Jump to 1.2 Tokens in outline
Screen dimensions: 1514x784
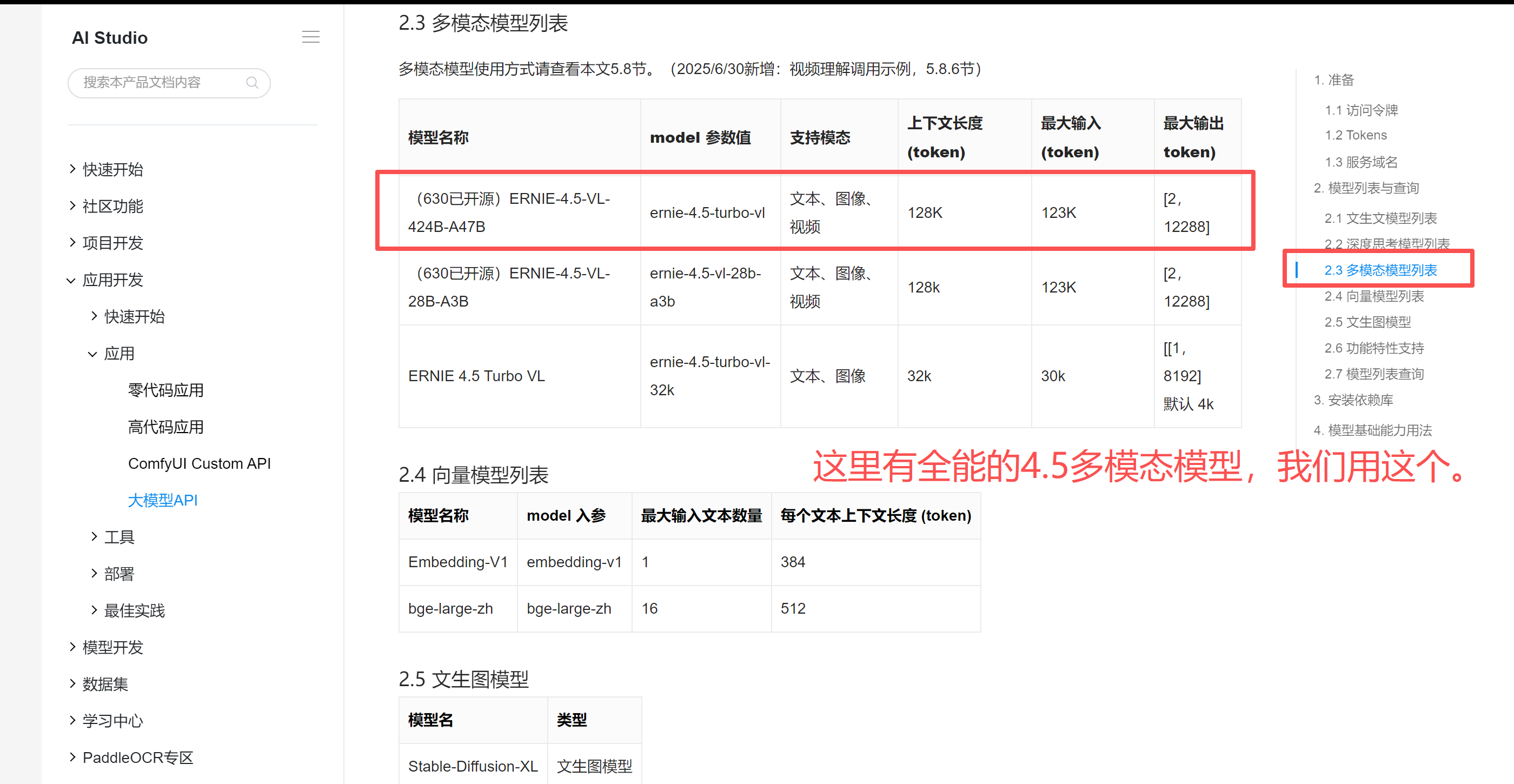[1356, 135]
